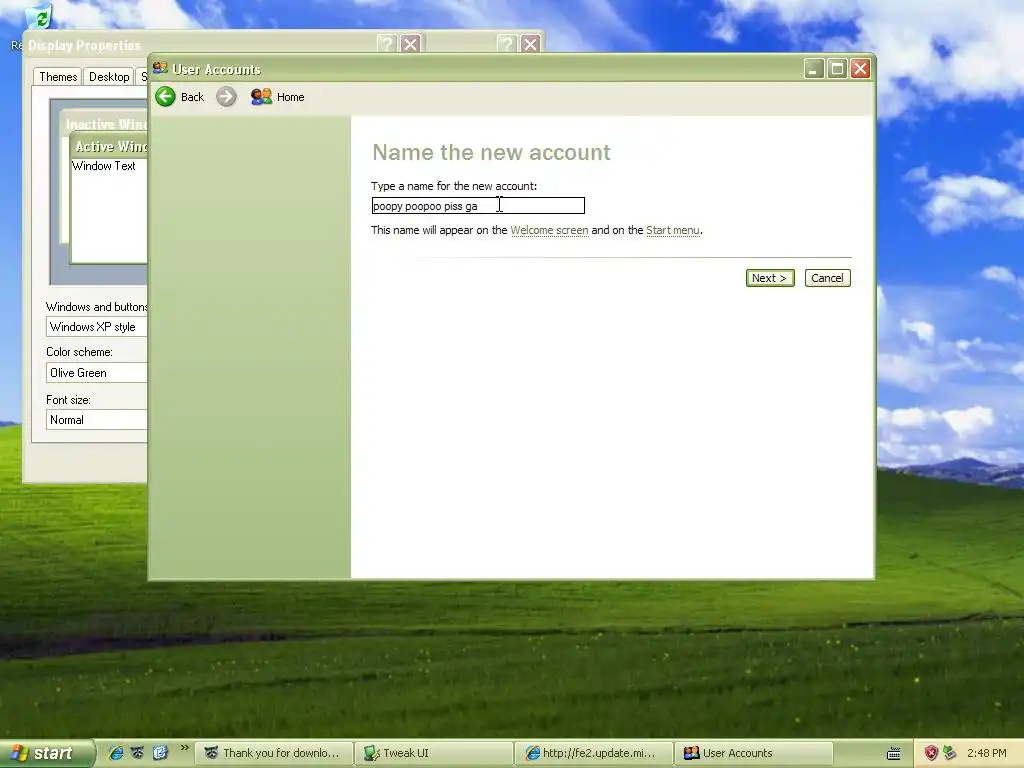Click the grey Forward arrow icon
This screenshot has height=768, width=1024.
click(227, 97)
